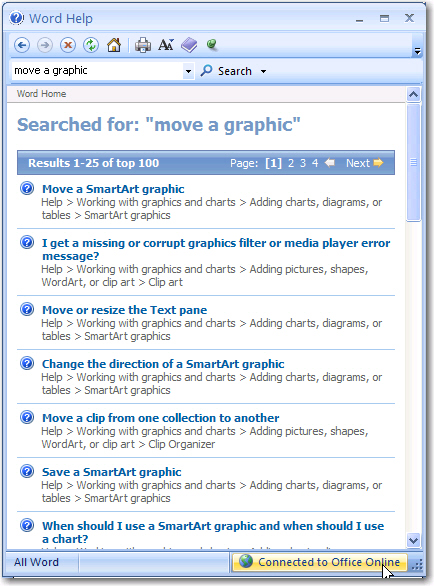The image size is (434, 586).
Task: Click help icon beside Move a clip topic
Action: pyautogui.click(x=27, y=417)
